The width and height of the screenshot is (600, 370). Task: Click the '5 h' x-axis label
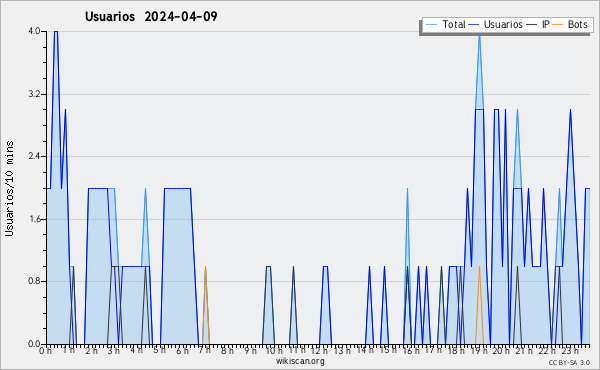click(x=160, y=350)
